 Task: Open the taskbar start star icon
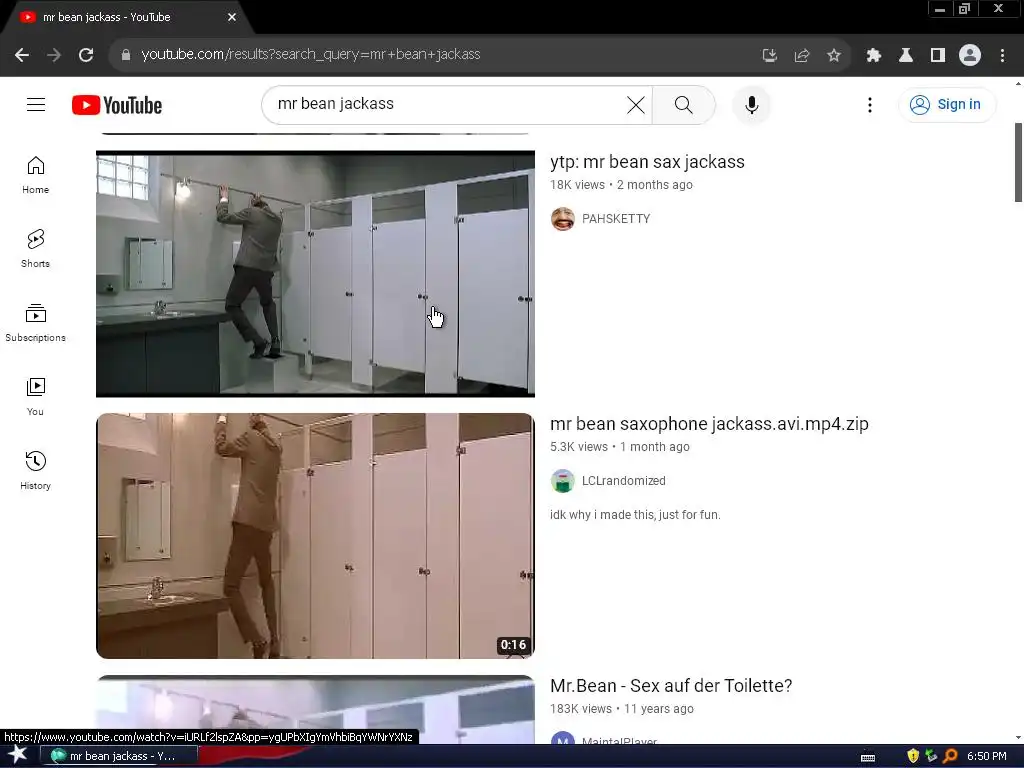[x=18, y=755]
